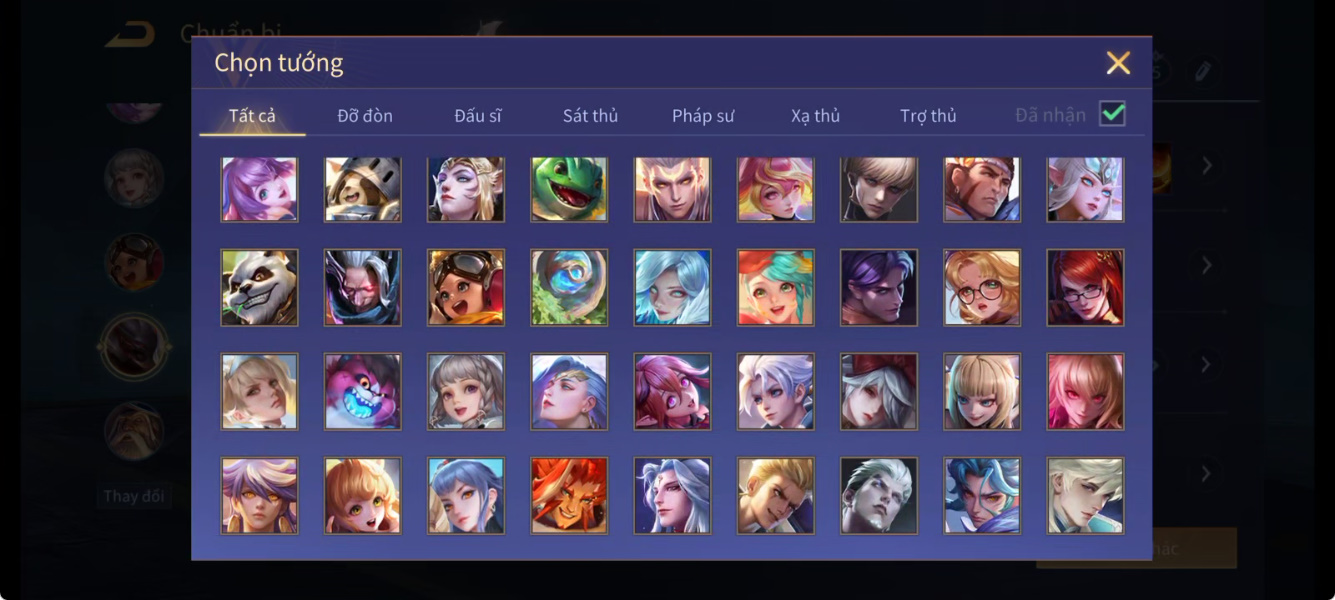Choose the blonde girl with round glasses

coord(982,287)
